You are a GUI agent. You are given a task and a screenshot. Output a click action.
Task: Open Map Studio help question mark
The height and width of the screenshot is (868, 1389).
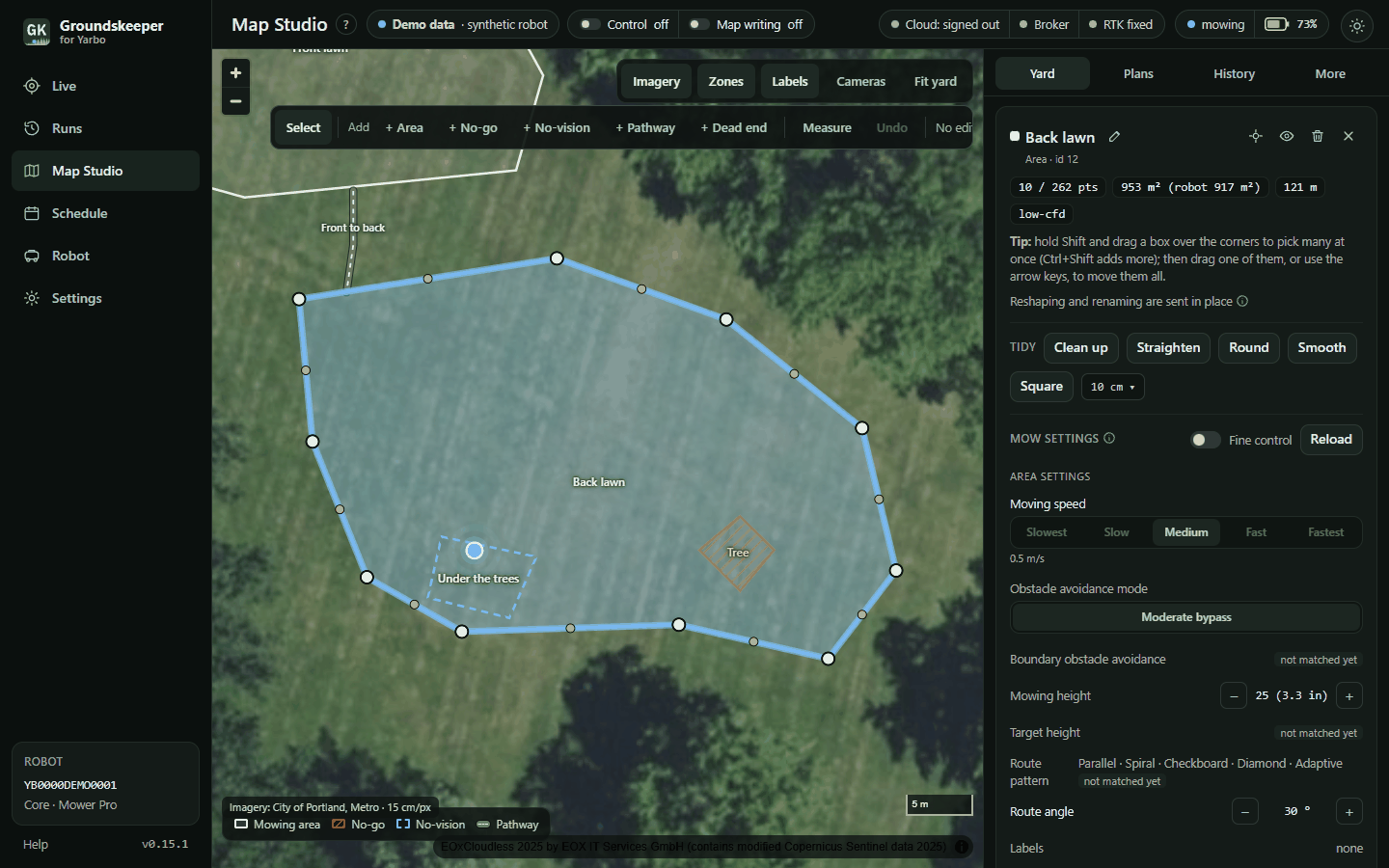(346, 25)
